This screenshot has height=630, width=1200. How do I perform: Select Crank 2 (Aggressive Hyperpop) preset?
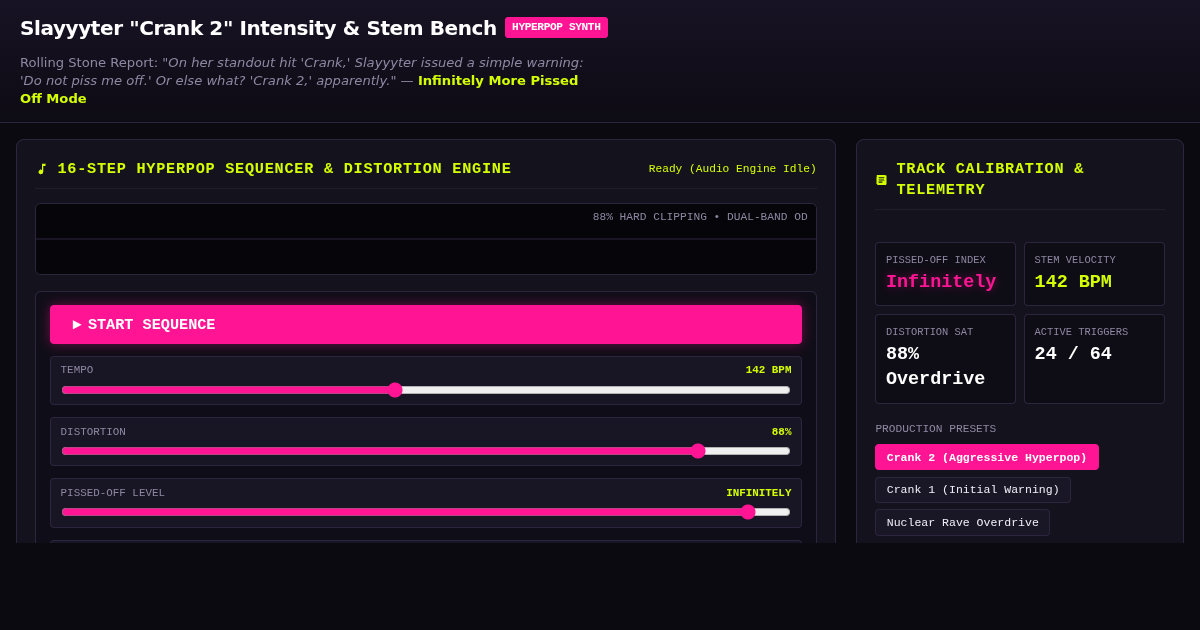(x=987, y=457)
